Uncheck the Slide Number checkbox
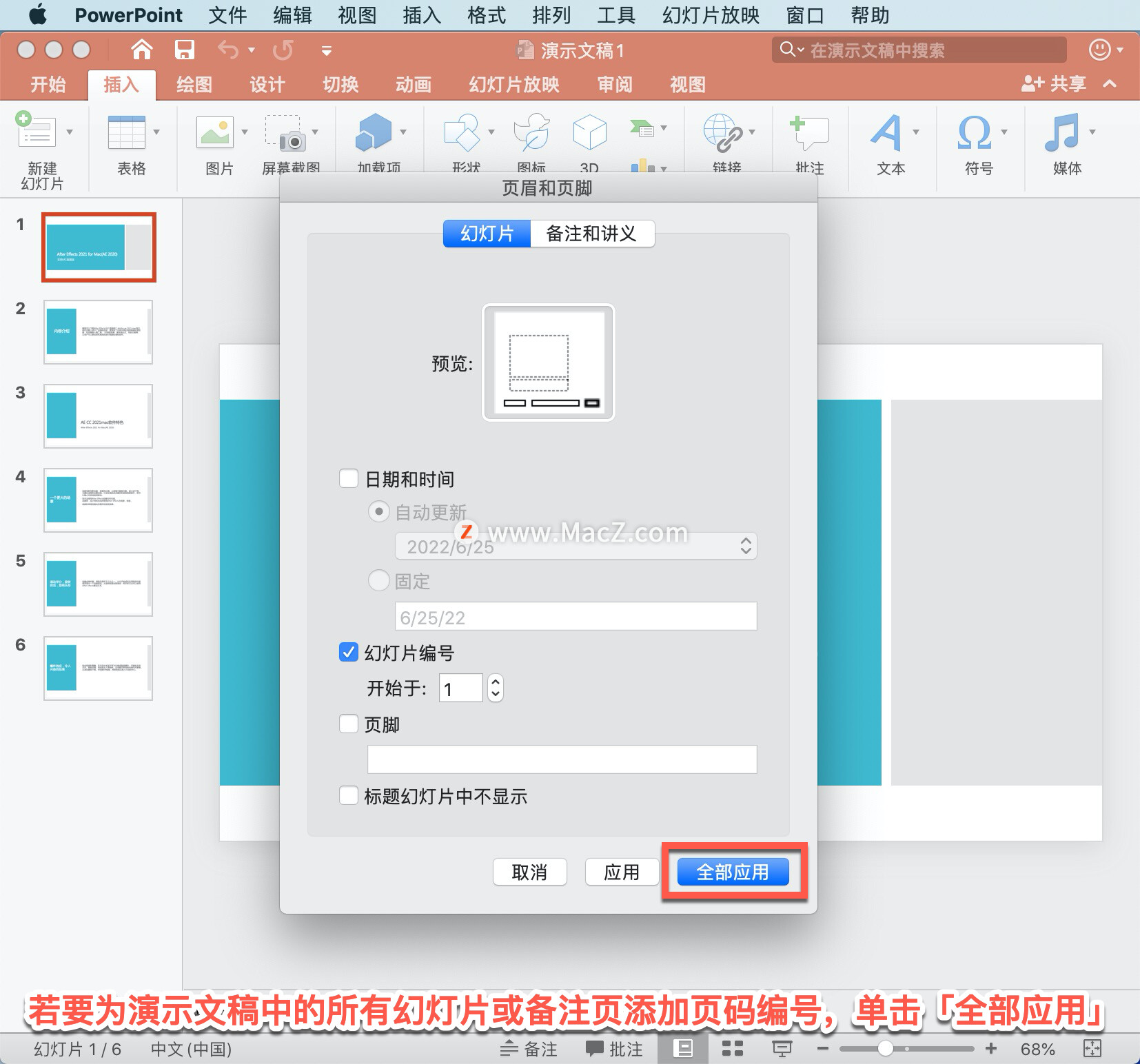1140x1064 pixels. 349,652
